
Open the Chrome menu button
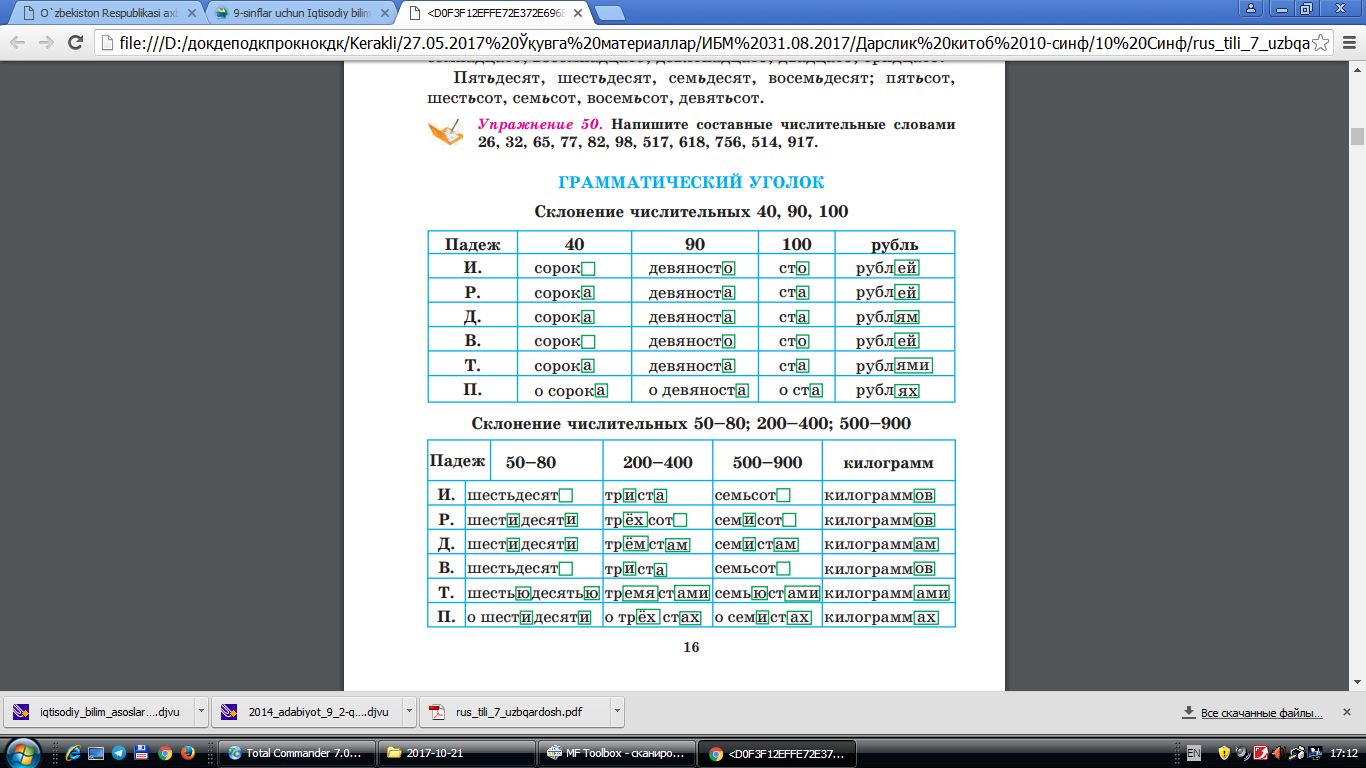[1349, 43]
